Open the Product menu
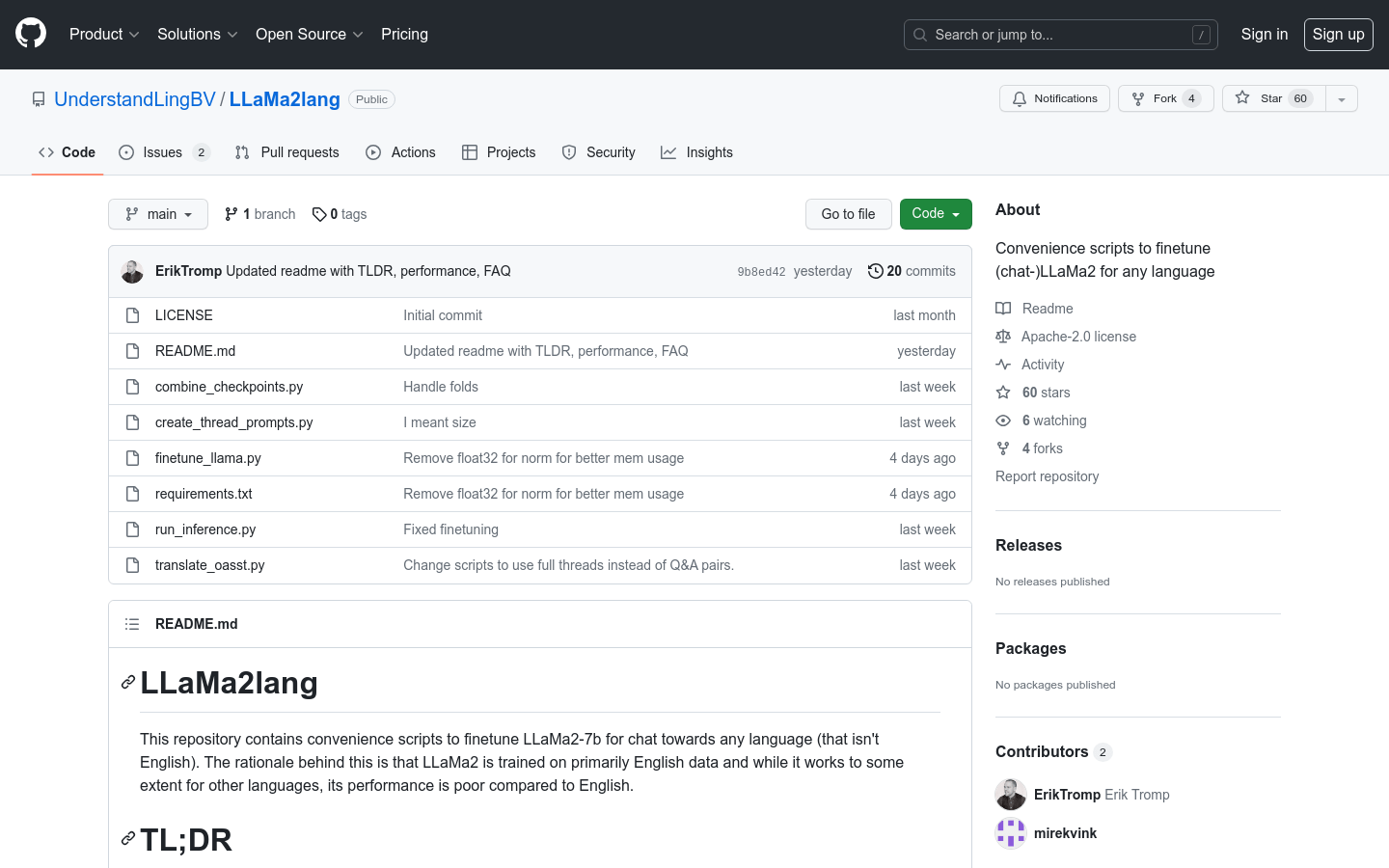Viewport: 1389px width, 868px height. point(104,34)
